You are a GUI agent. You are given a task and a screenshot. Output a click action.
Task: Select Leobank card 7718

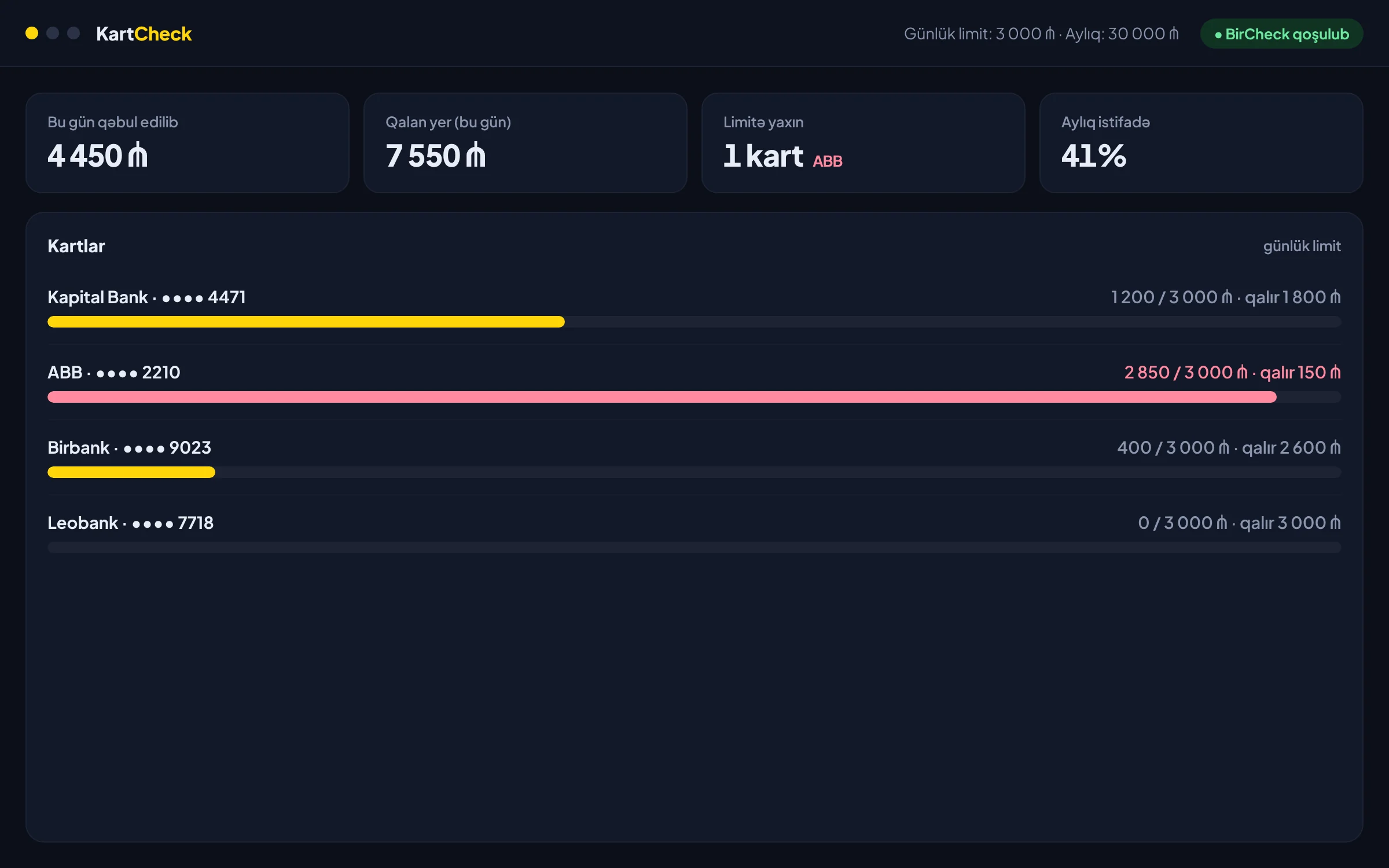[x=131, y=523]
